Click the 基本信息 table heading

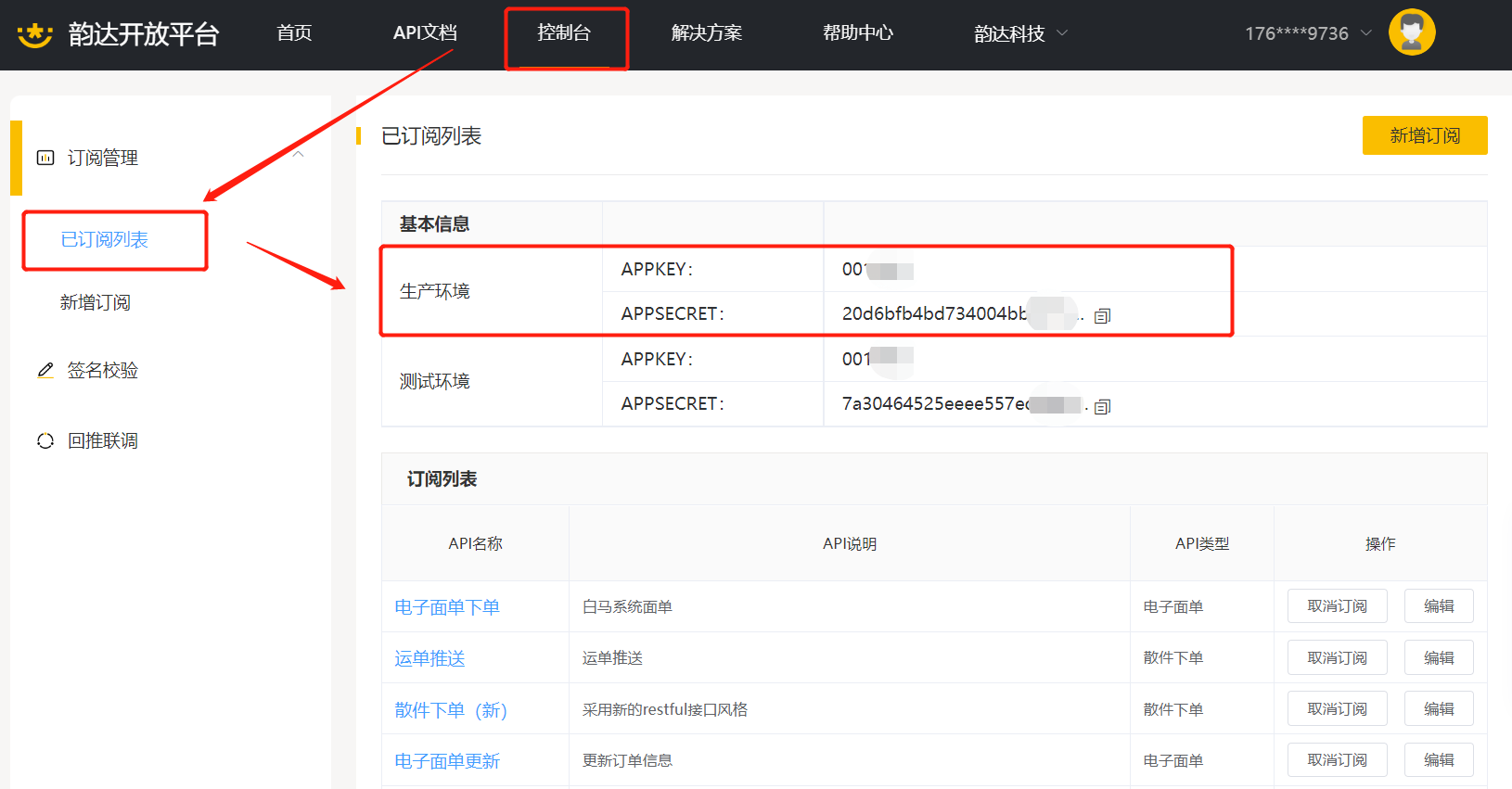click(434, 223)
